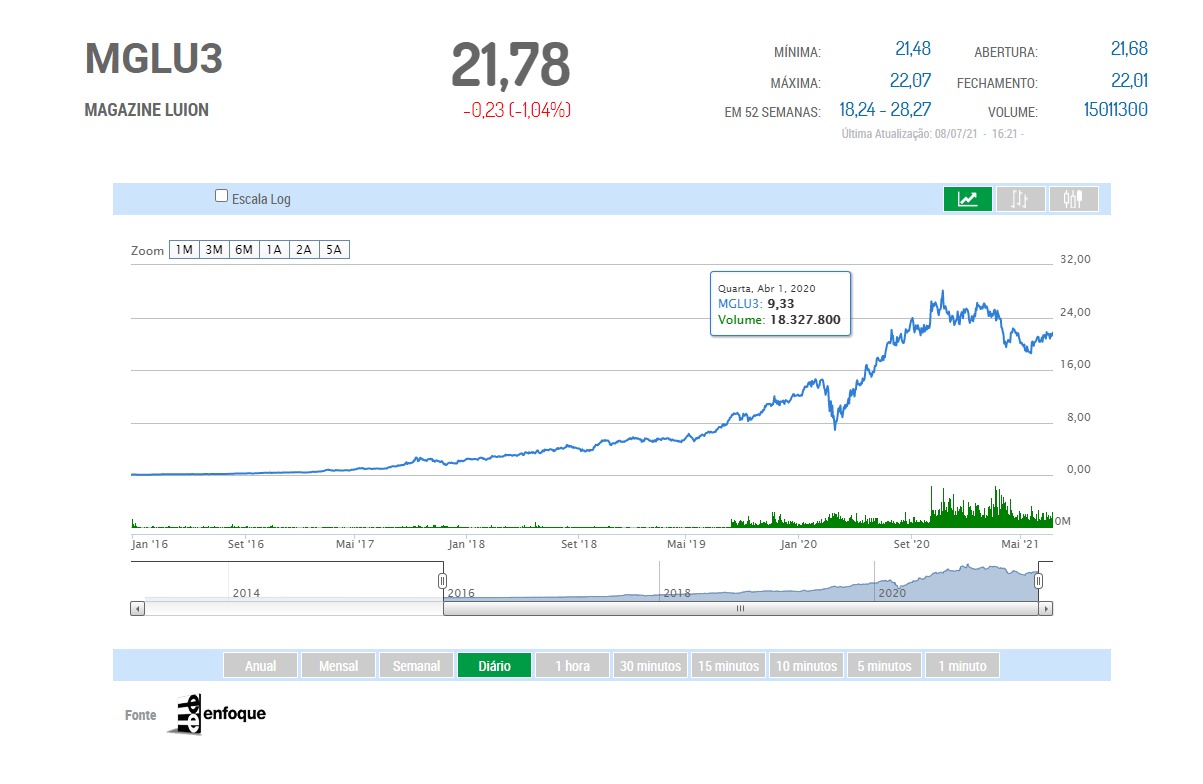Choose the 2A zoom range
Viewport: 1203px width, 784px height.
pos(303,250)
